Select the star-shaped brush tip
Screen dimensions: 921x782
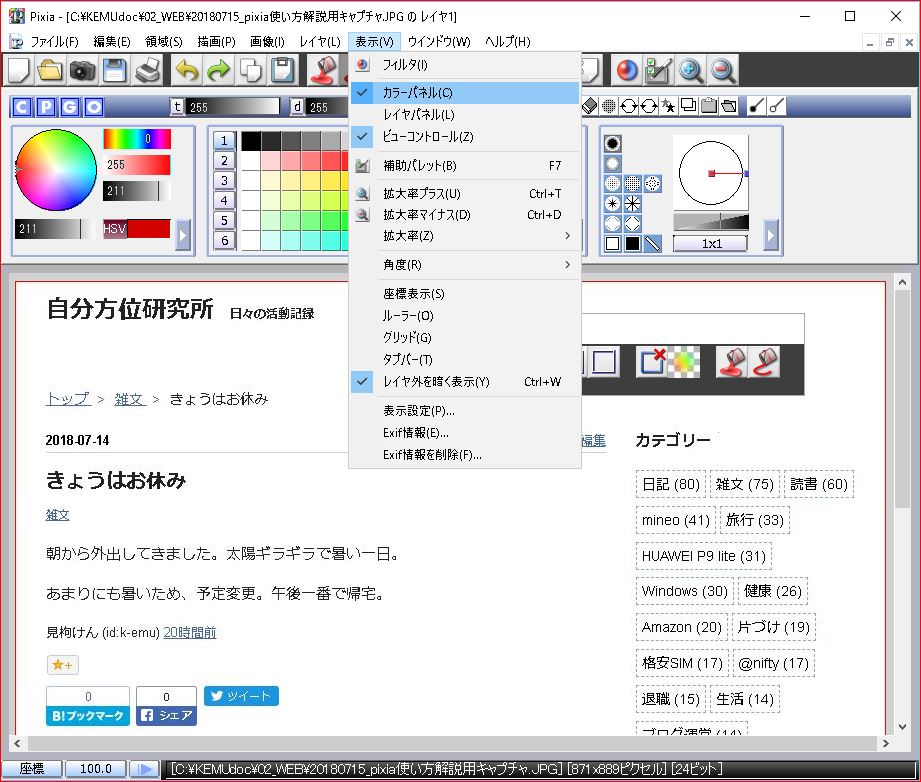611,204
